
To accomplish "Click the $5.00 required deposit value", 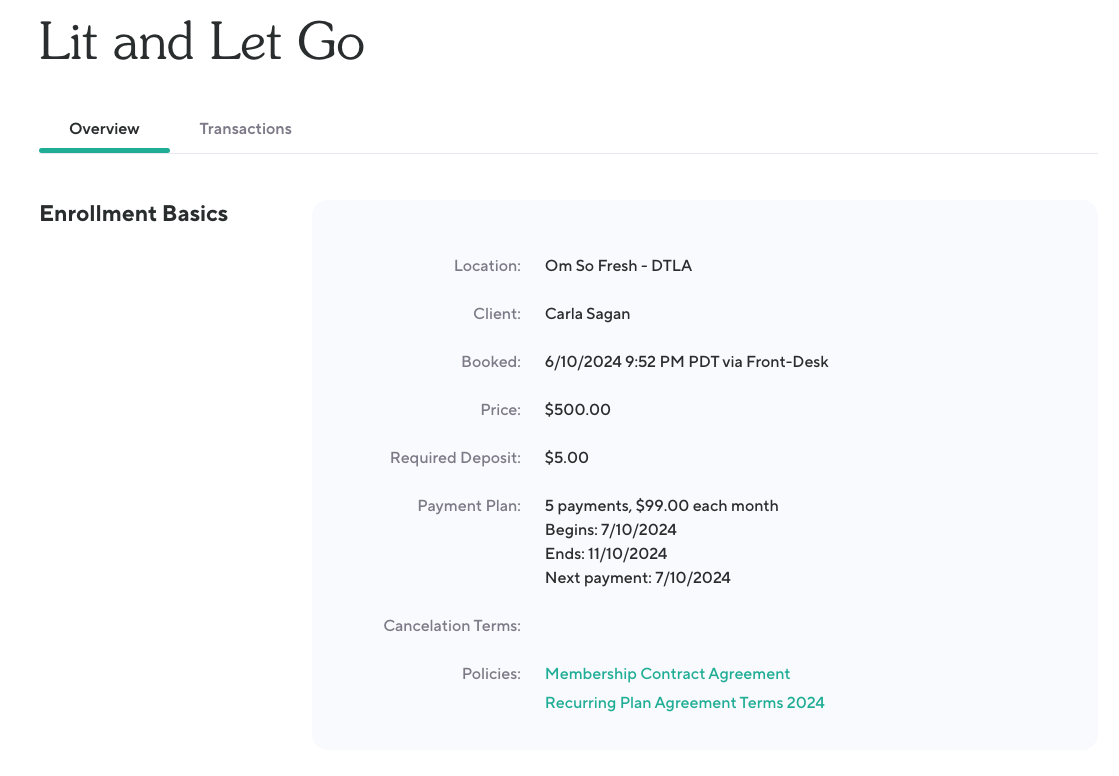I will 566,458.
